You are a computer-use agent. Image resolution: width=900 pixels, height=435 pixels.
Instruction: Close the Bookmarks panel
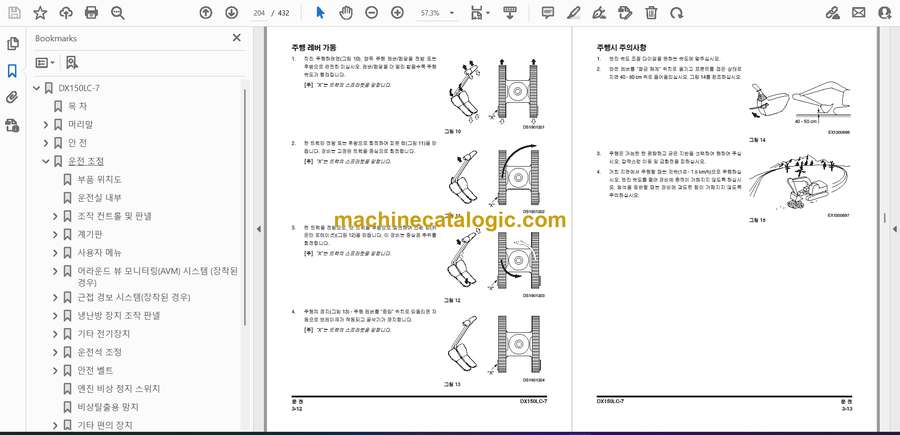[x=236, y=38]
